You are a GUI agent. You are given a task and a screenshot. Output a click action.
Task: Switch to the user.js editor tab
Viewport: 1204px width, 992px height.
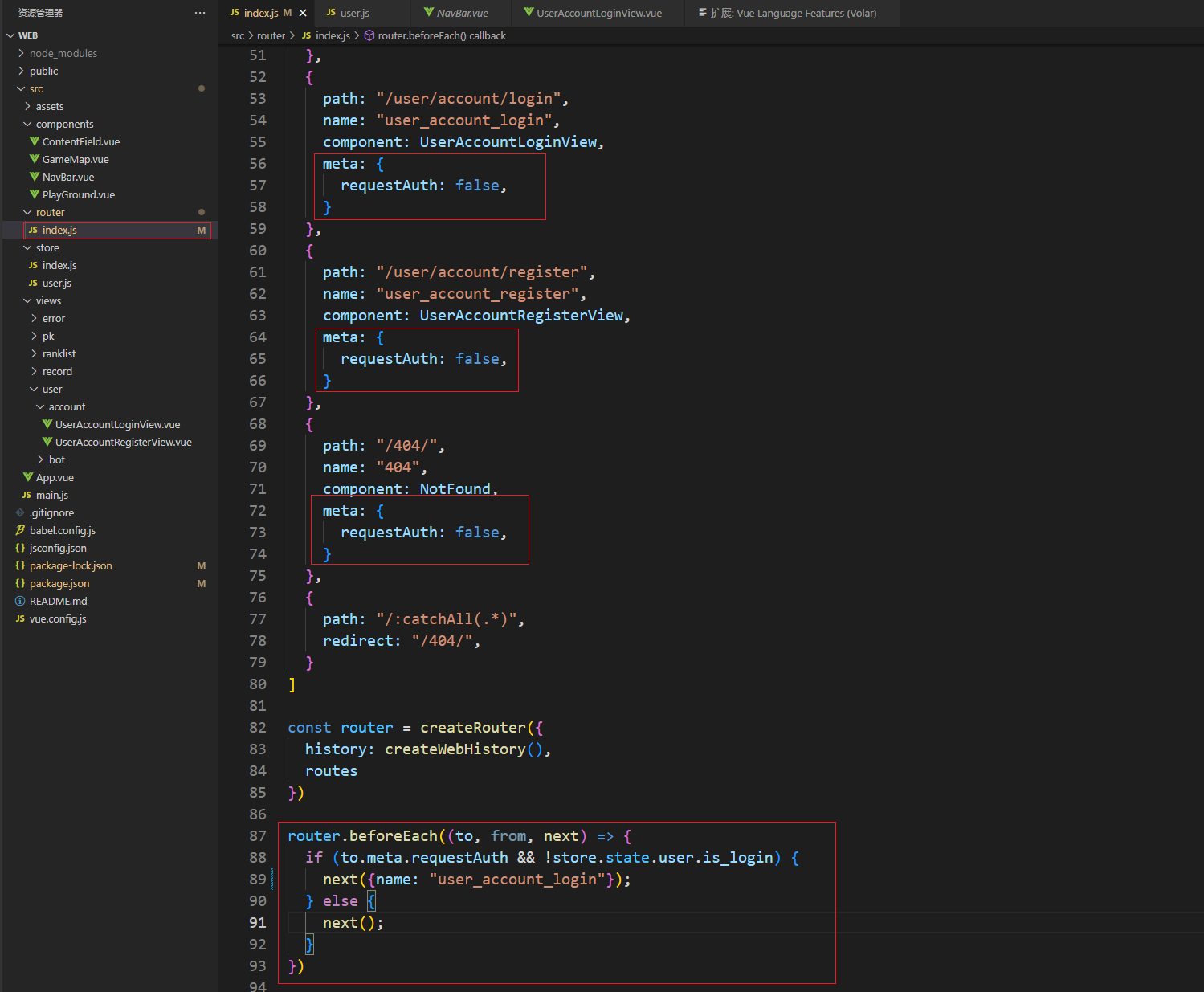(x=354, y=13)
